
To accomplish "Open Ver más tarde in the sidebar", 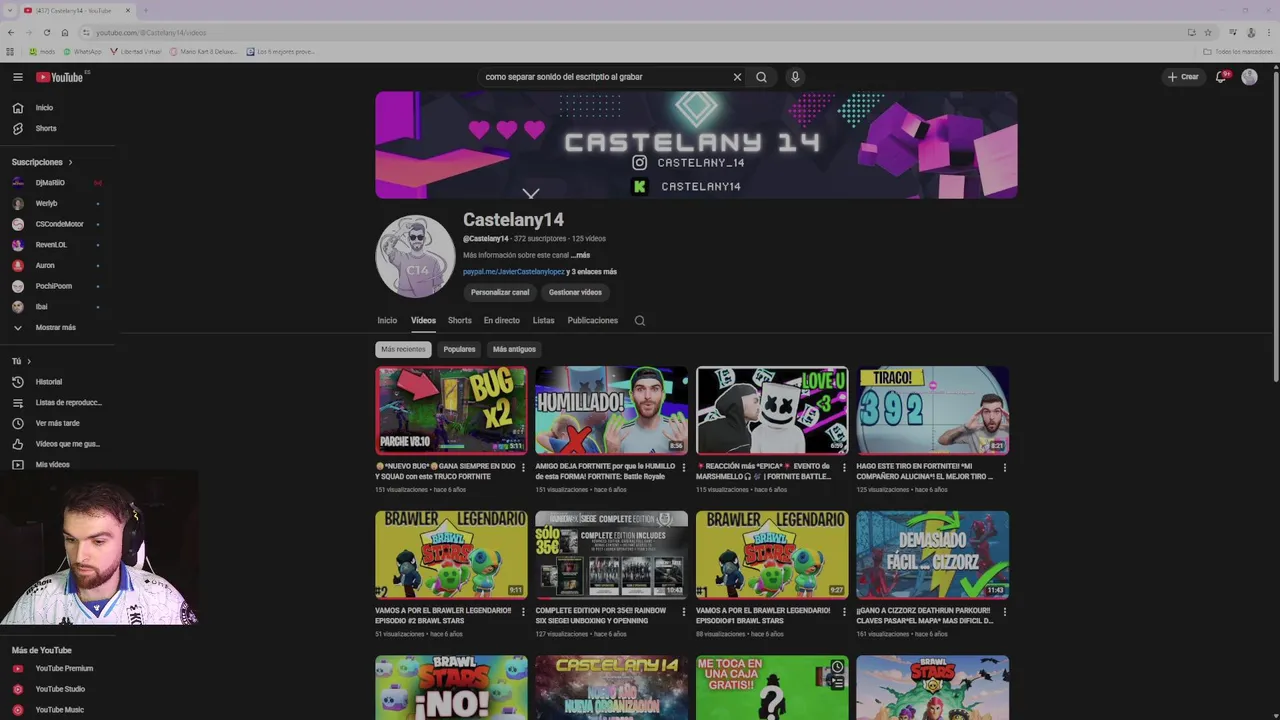I will point(58,423).
